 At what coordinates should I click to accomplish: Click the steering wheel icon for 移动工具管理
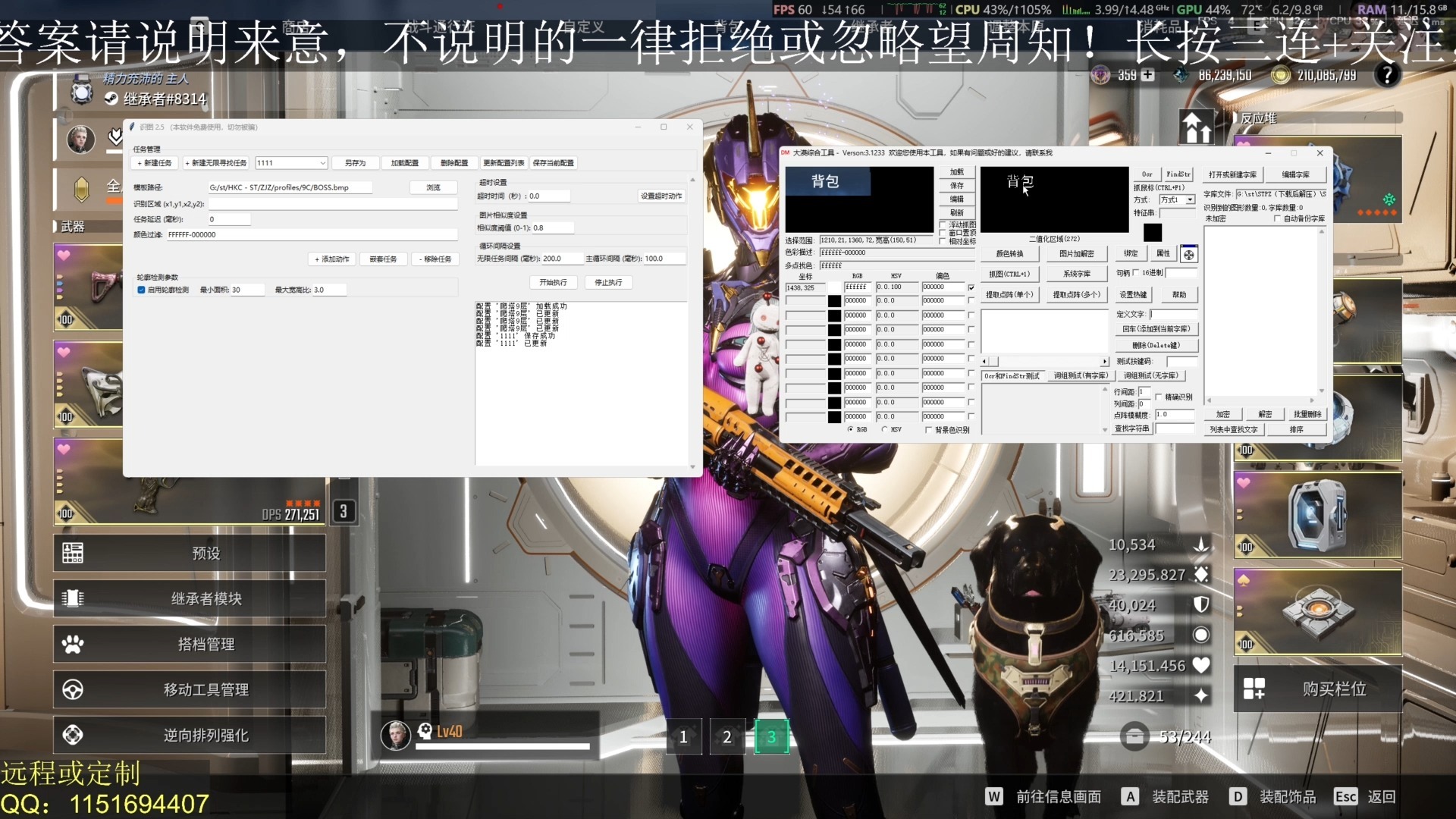73,689
